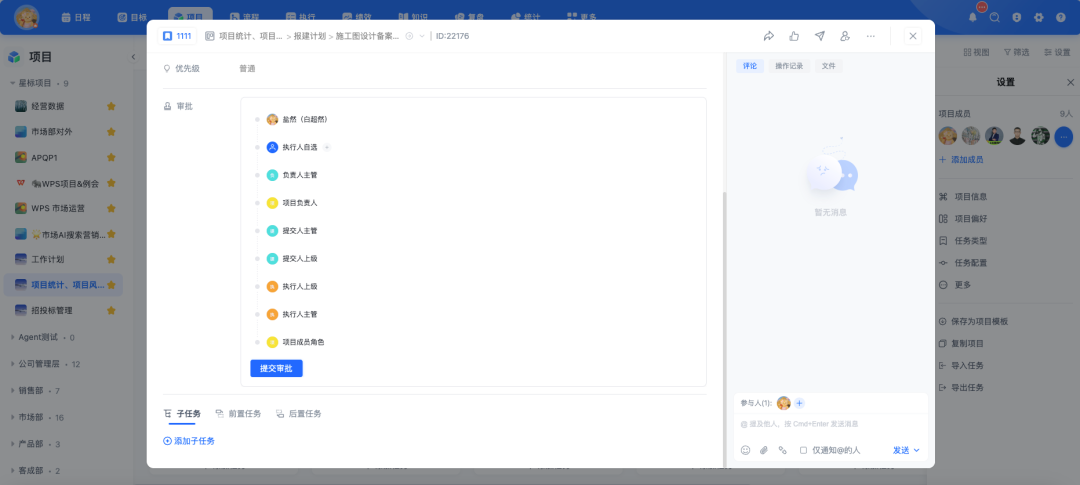Switch to the 操作记录 tab
1080x485 pixels.
[789, 66]
